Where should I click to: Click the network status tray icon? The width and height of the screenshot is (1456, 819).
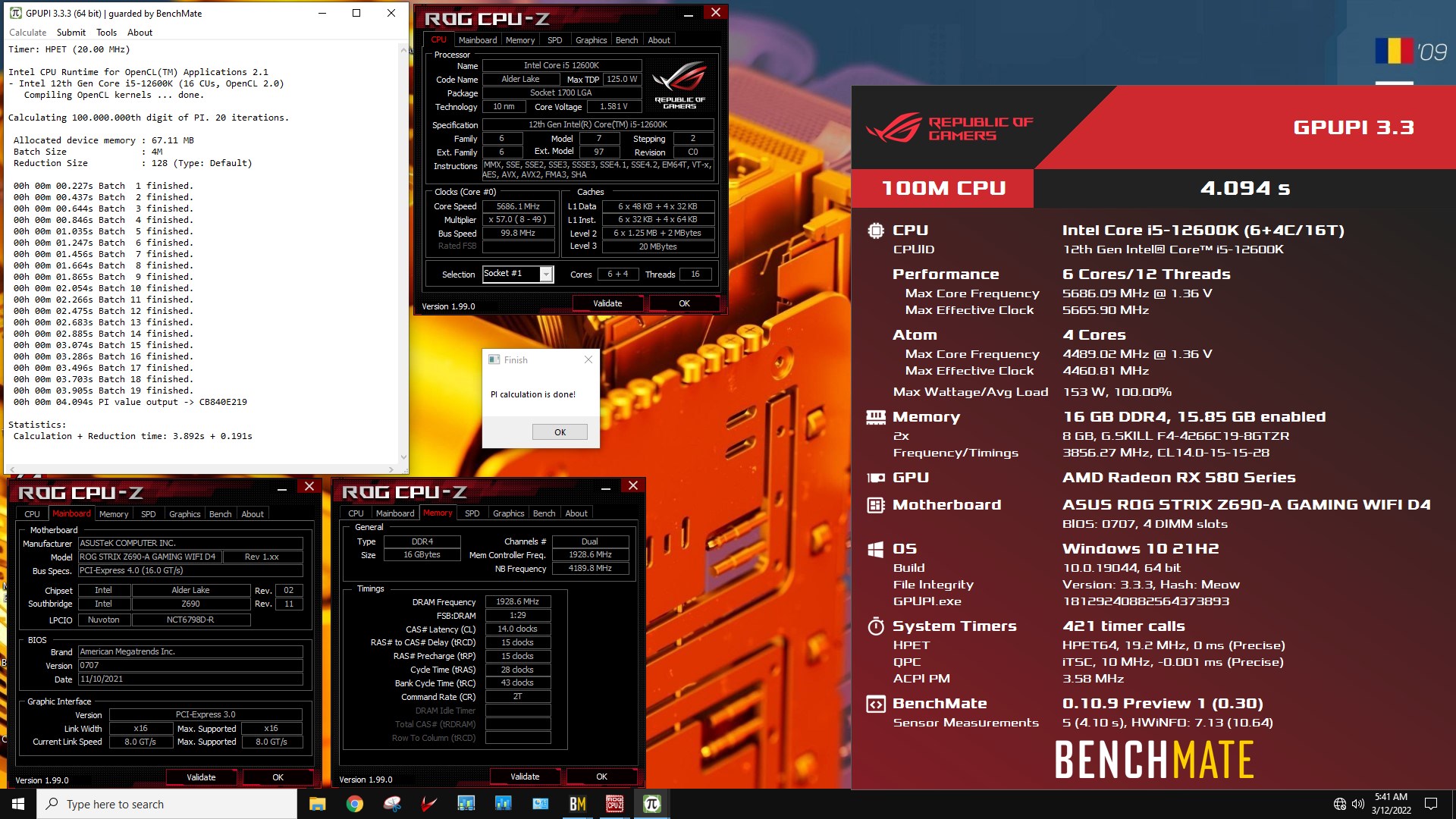click(1340, 804)
